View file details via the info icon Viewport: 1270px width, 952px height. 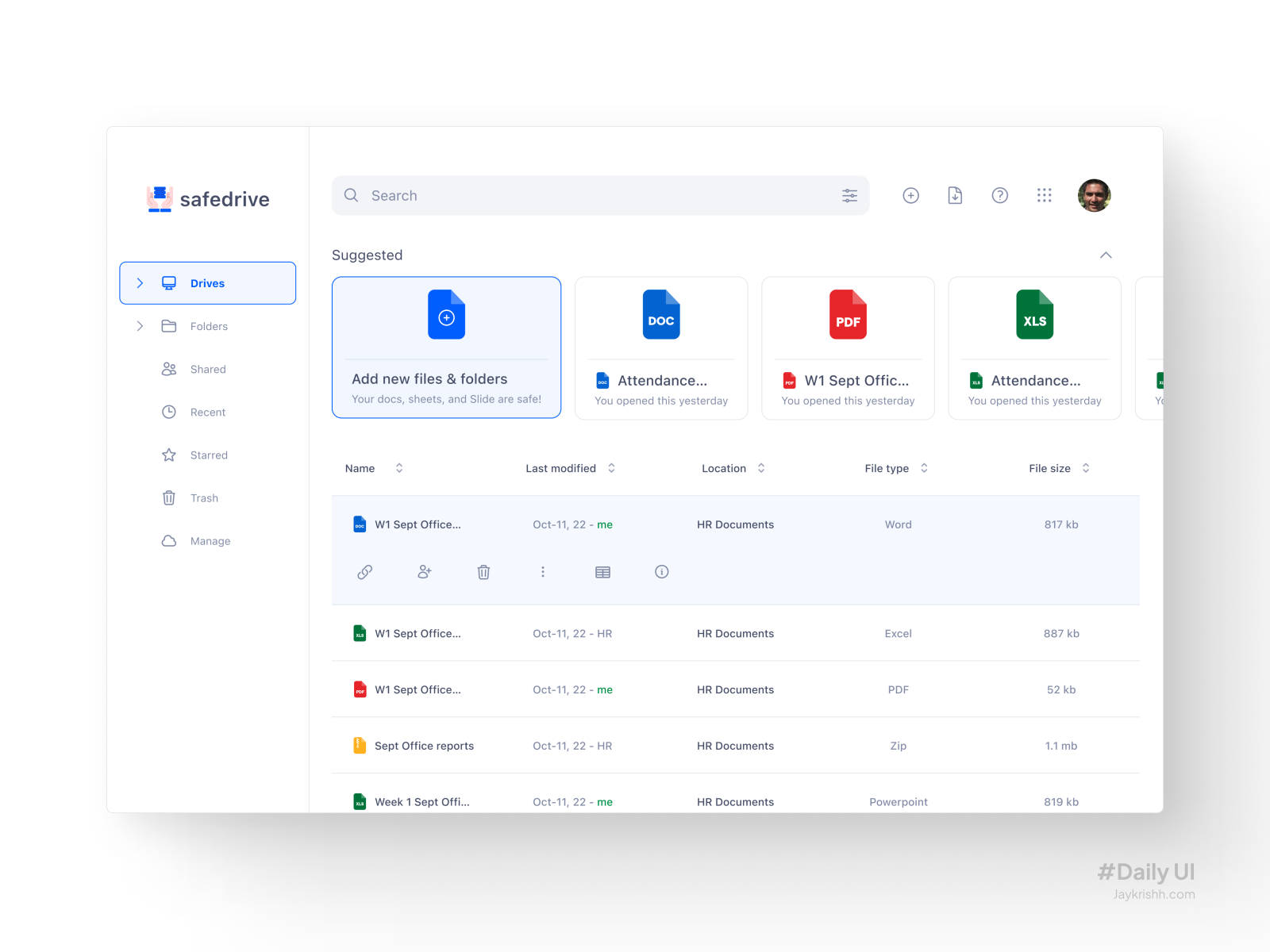[x=661, y=571]
